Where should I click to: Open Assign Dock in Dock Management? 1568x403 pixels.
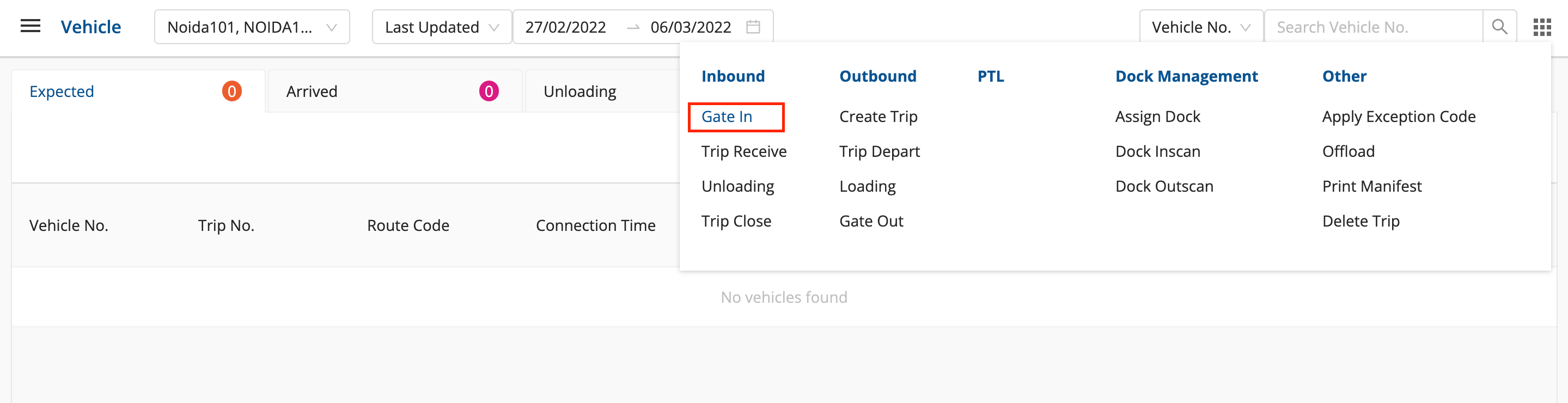[x=1157, y=117]
